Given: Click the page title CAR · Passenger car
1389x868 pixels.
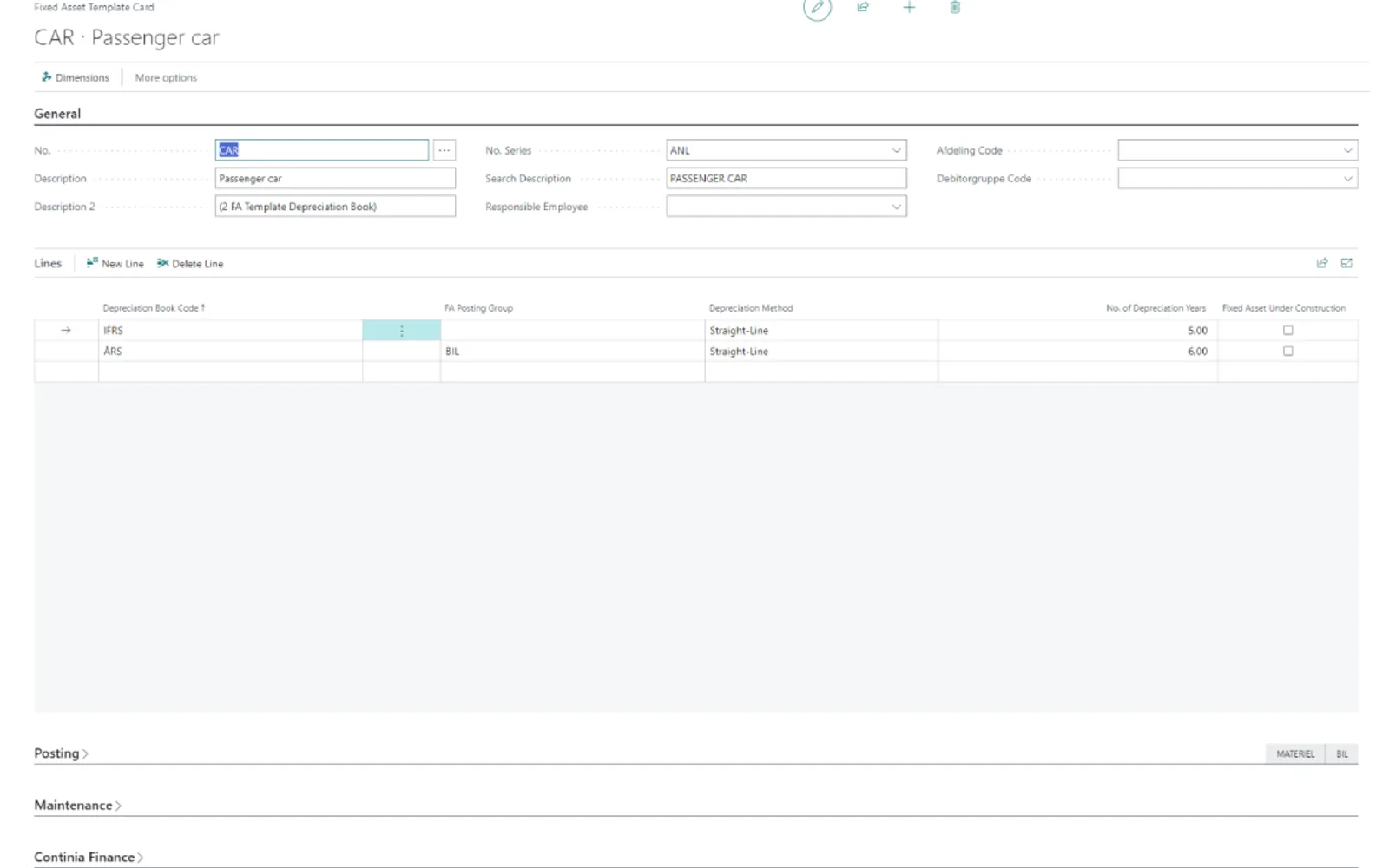Looking at the screenshot, I should (x=127, y=37).
